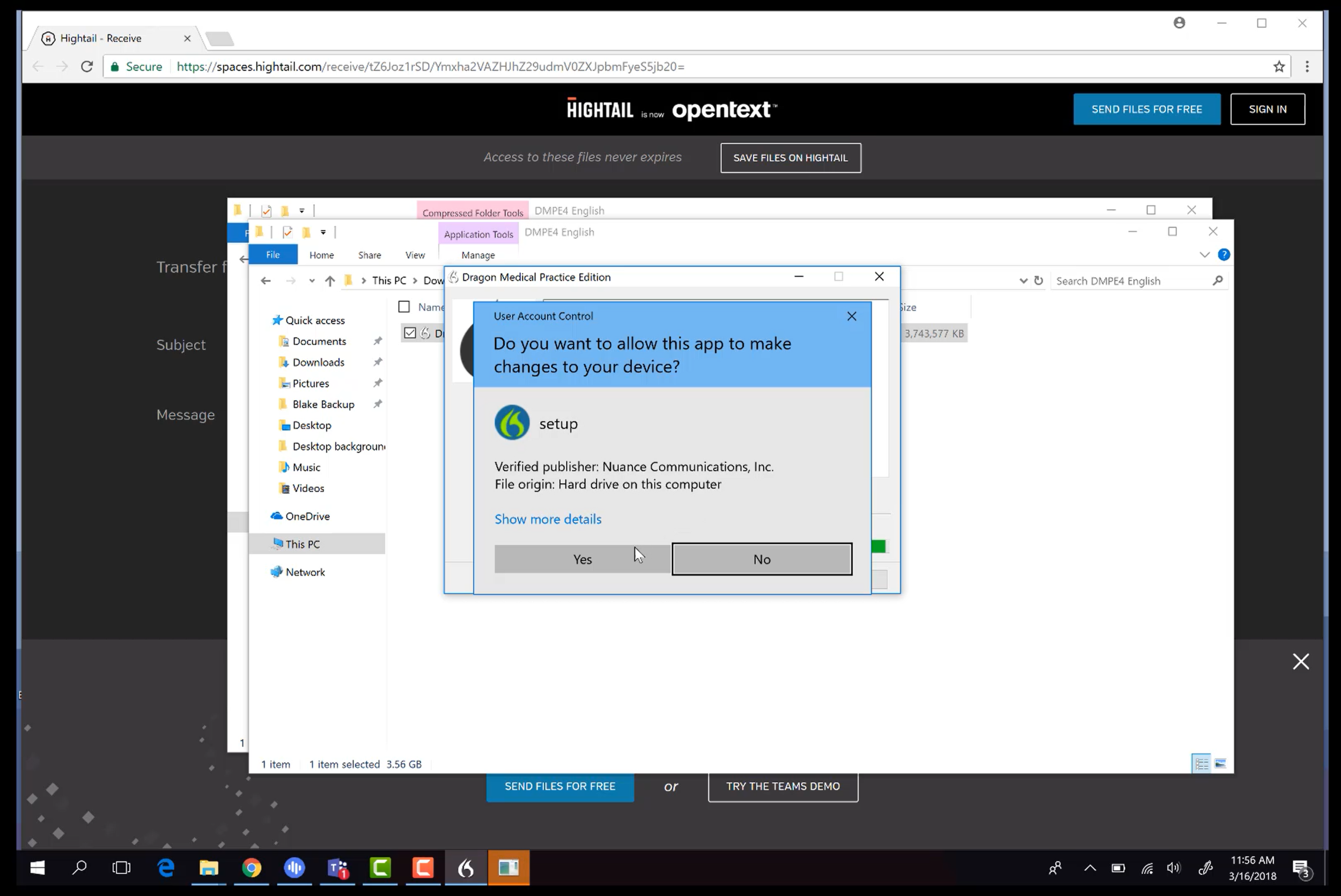Open Microsoft Edge from taskbar
The width and height of the screenshot is (1341, 896).
pyautogui.click(x=166, y=868)
